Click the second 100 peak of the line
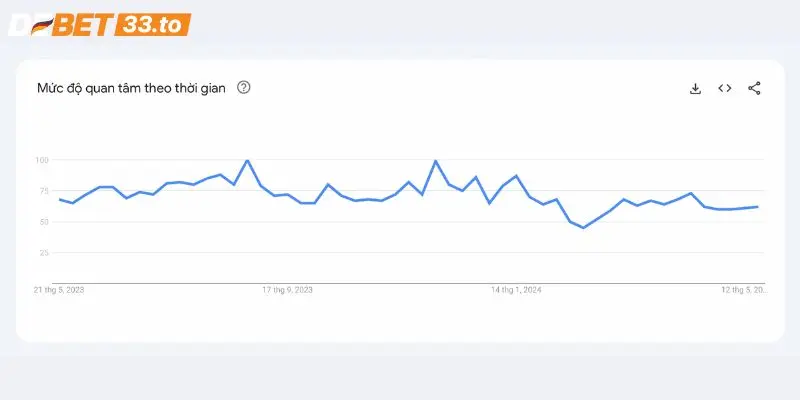 pyautogui.click(x=435, y=161)
